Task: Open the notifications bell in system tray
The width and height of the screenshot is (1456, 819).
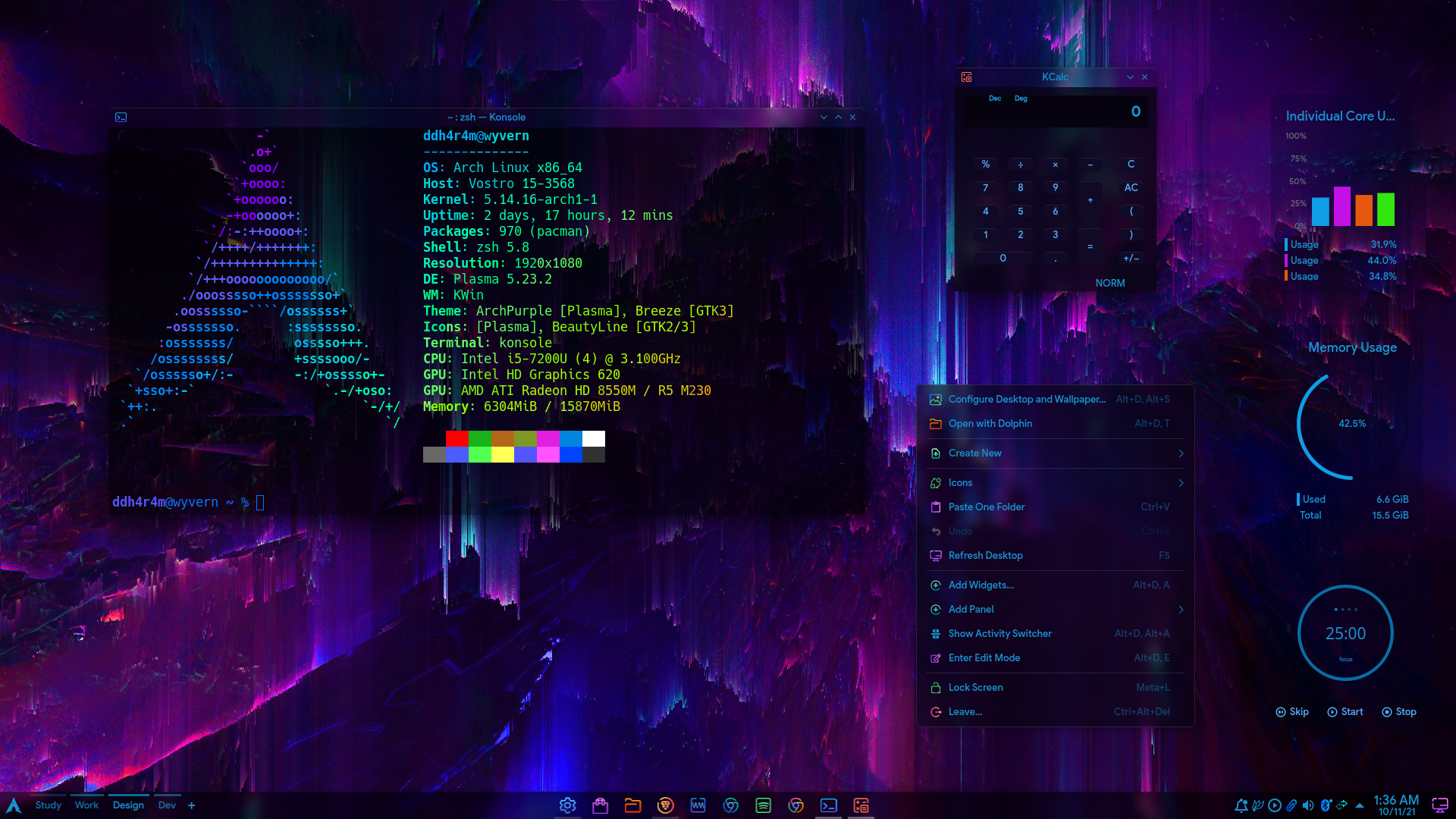Action: coord(1241,805)
